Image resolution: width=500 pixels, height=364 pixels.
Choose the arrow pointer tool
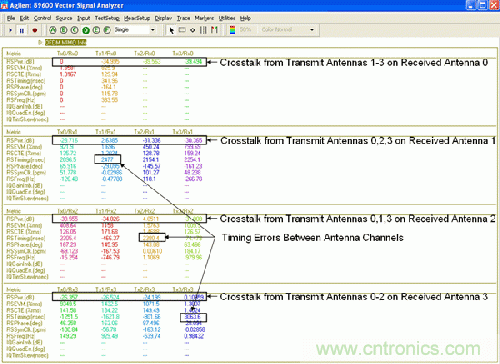click(x=172, y=31)
